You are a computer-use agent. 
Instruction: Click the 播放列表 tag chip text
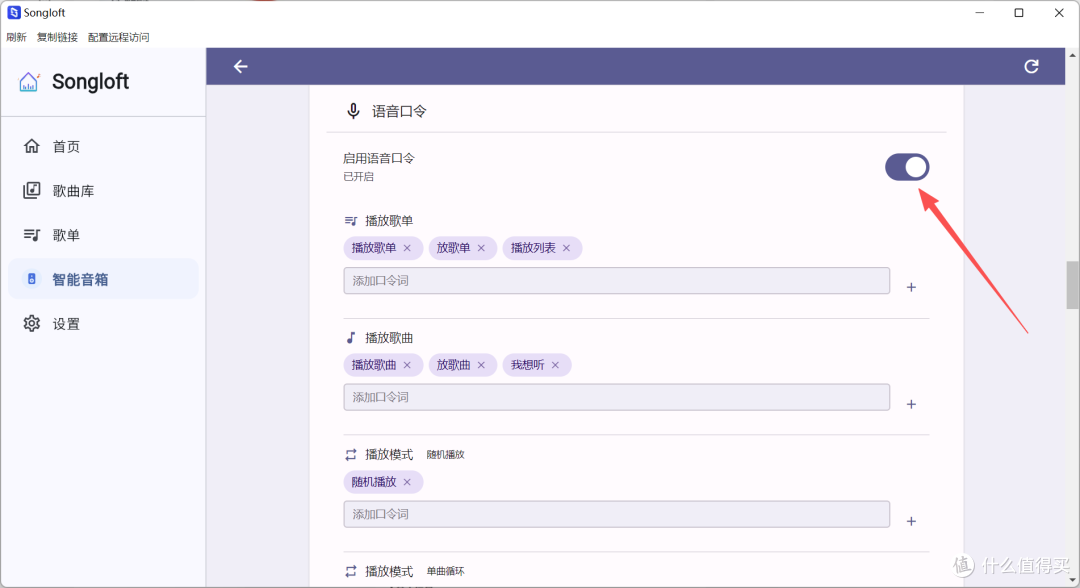click(x=533, y=248)
